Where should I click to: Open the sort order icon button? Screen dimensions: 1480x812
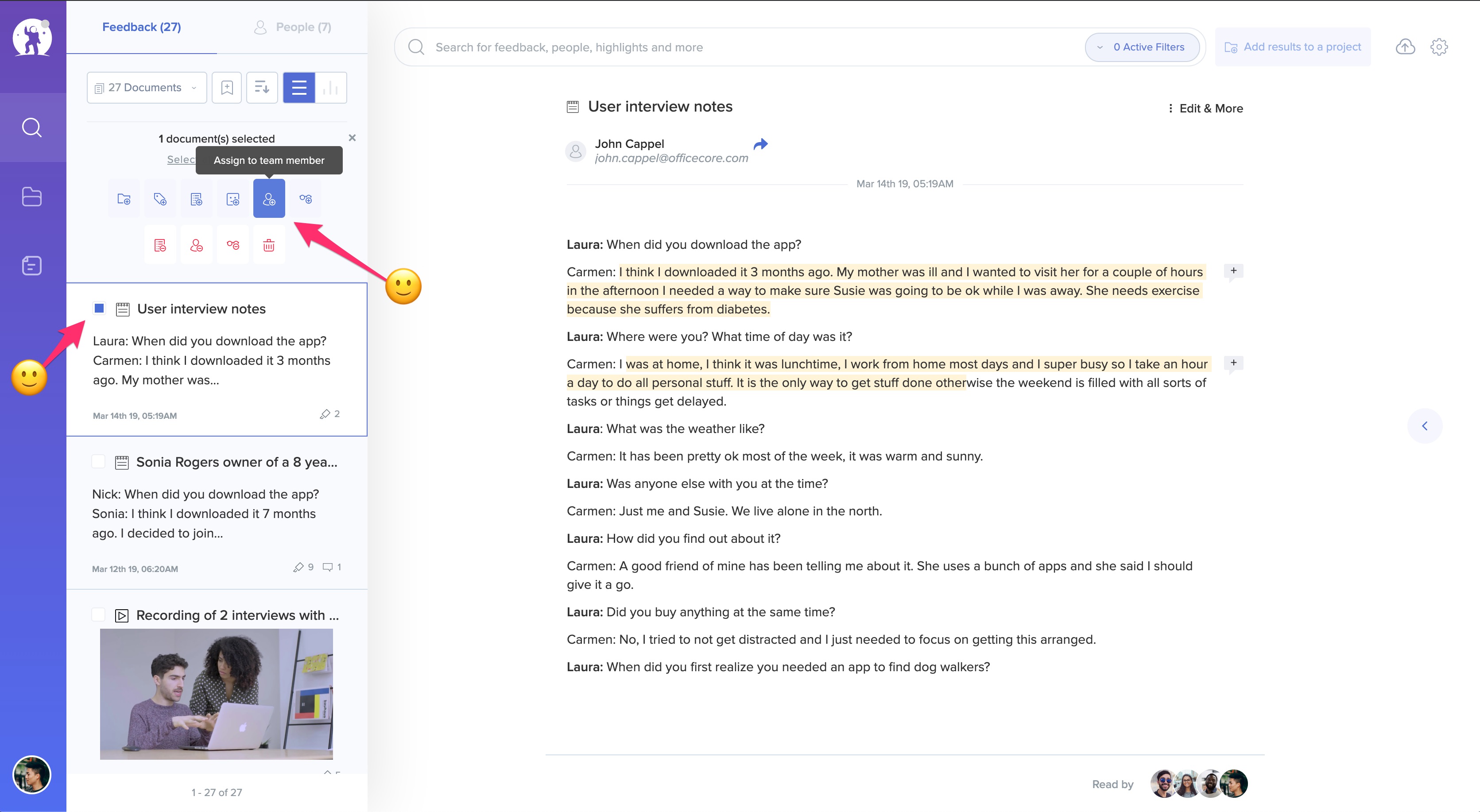262,88
